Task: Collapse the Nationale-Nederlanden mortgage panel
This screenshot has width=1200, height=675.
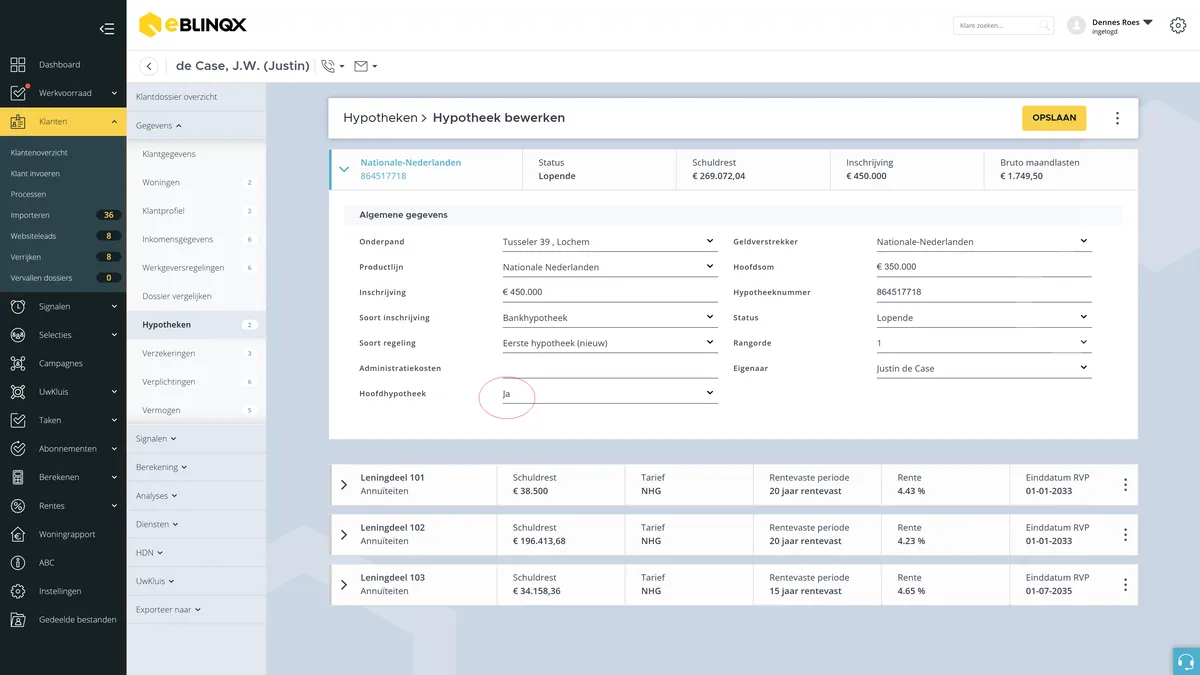Action: tap(344, 169)
